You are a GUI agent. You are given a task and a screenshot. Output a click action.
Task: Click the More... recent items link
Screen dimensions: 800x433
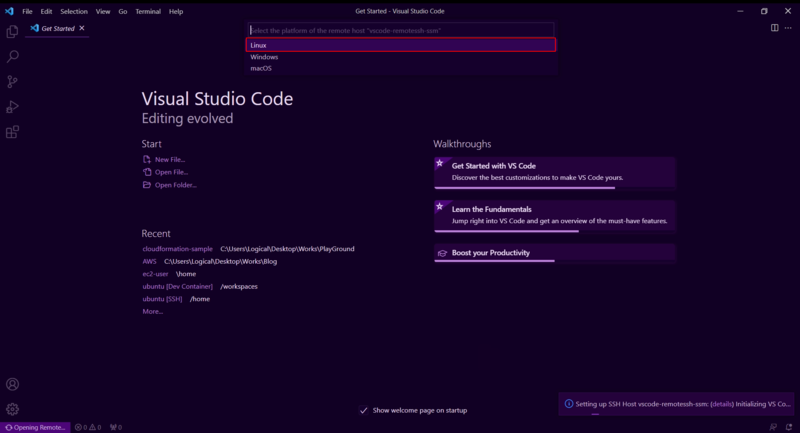pyautogui.click(x=153, y=311)
